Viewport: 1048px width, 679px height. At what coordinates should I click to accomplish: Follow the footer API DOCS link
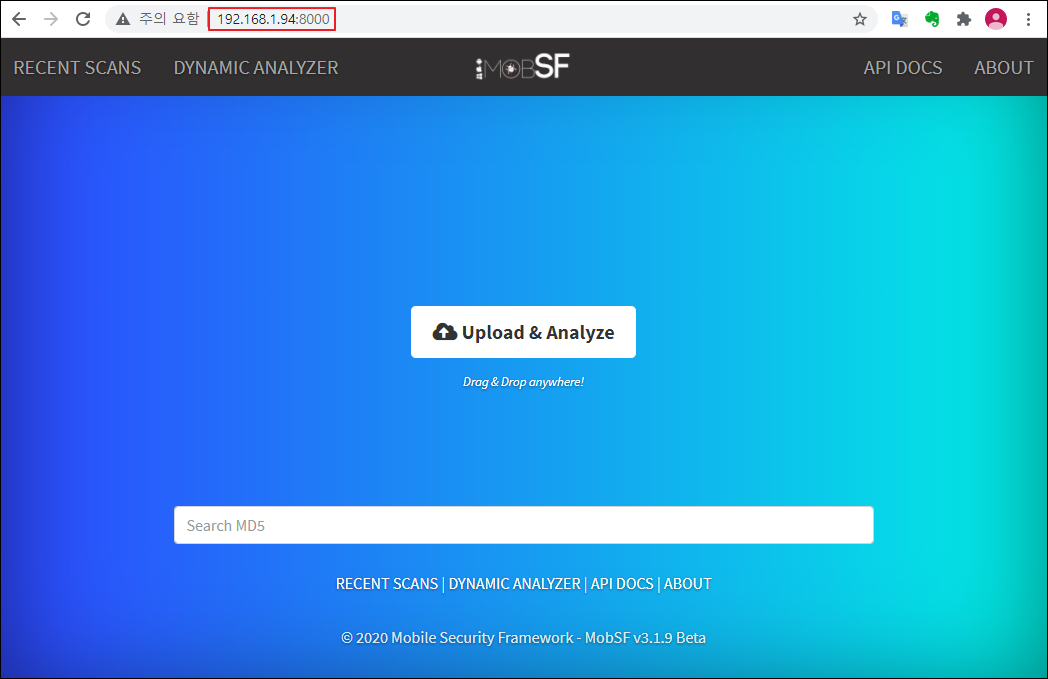(622, 583)
